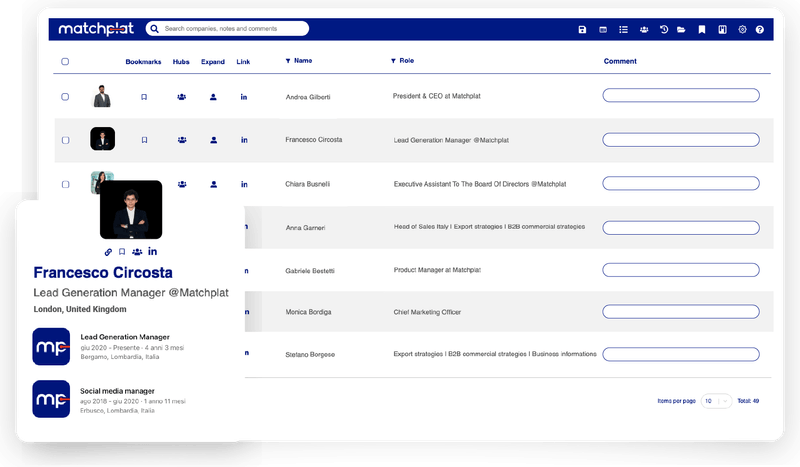Switch to list view icon in top bar
The image size is (800, 467).
[623, 30]
